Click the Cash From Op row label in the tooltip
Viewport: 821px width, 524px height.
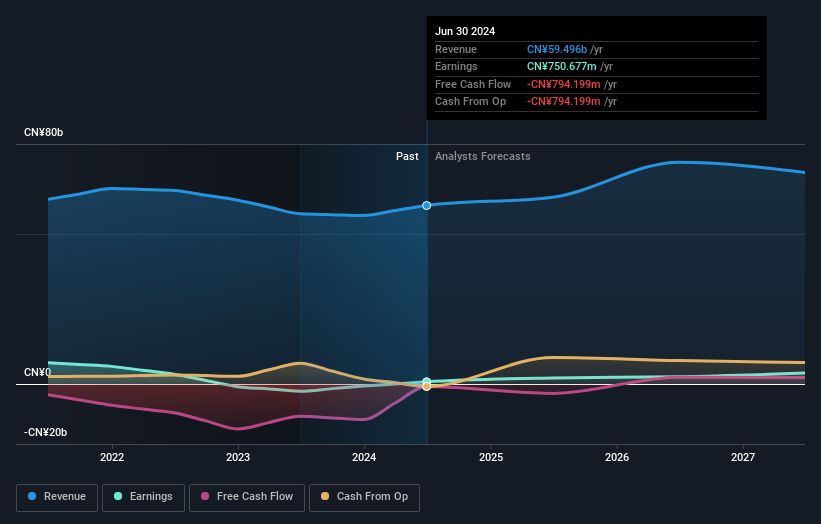pyautogui.click(x=470, y=102)
